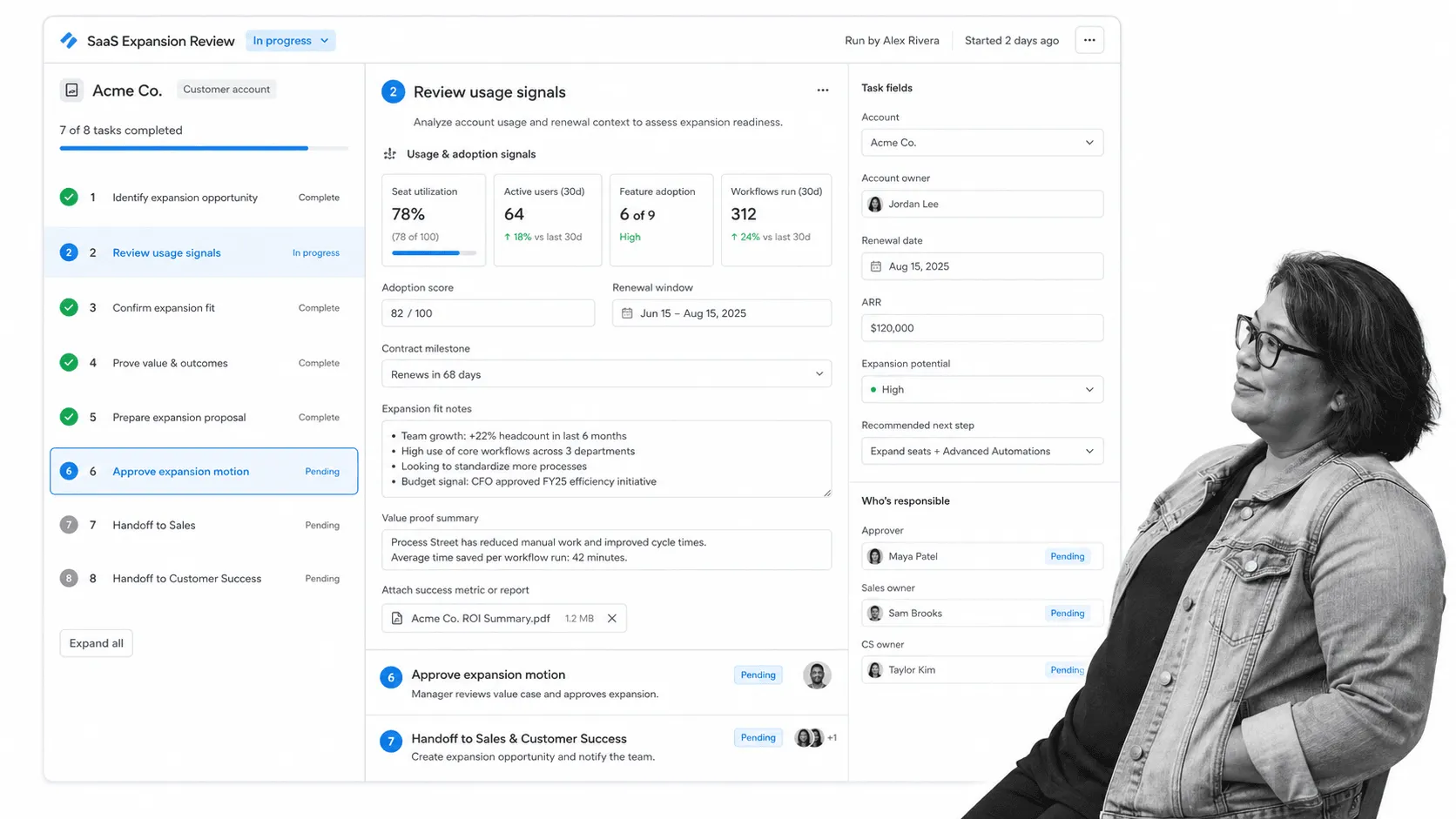1456x819 pixels.
Task: Click the gray step 8 badge icon
Action: [x=69, y=578]
